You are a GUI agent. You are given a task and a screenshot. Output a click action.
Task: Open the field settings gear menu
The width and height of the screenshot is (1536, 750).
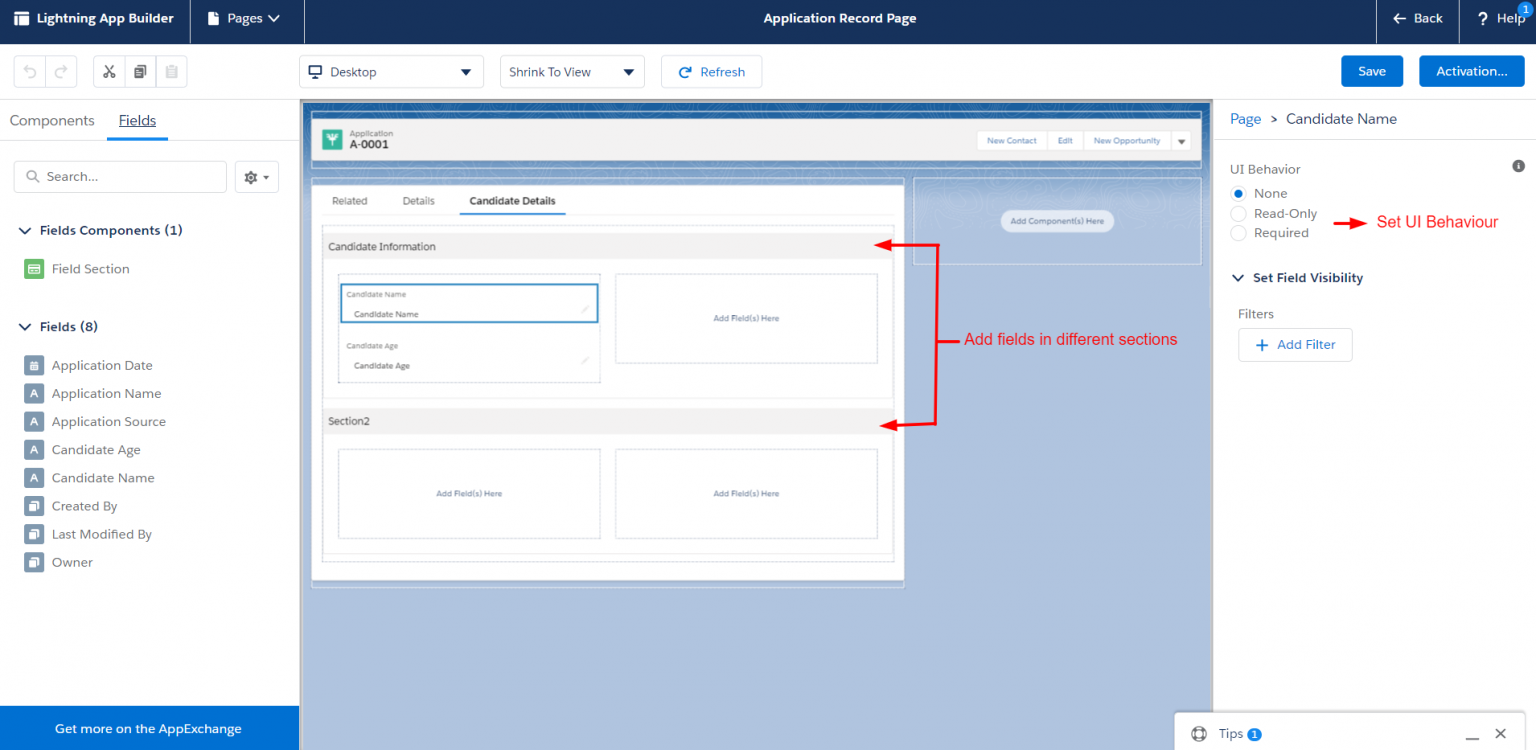[x=256, y=177]
